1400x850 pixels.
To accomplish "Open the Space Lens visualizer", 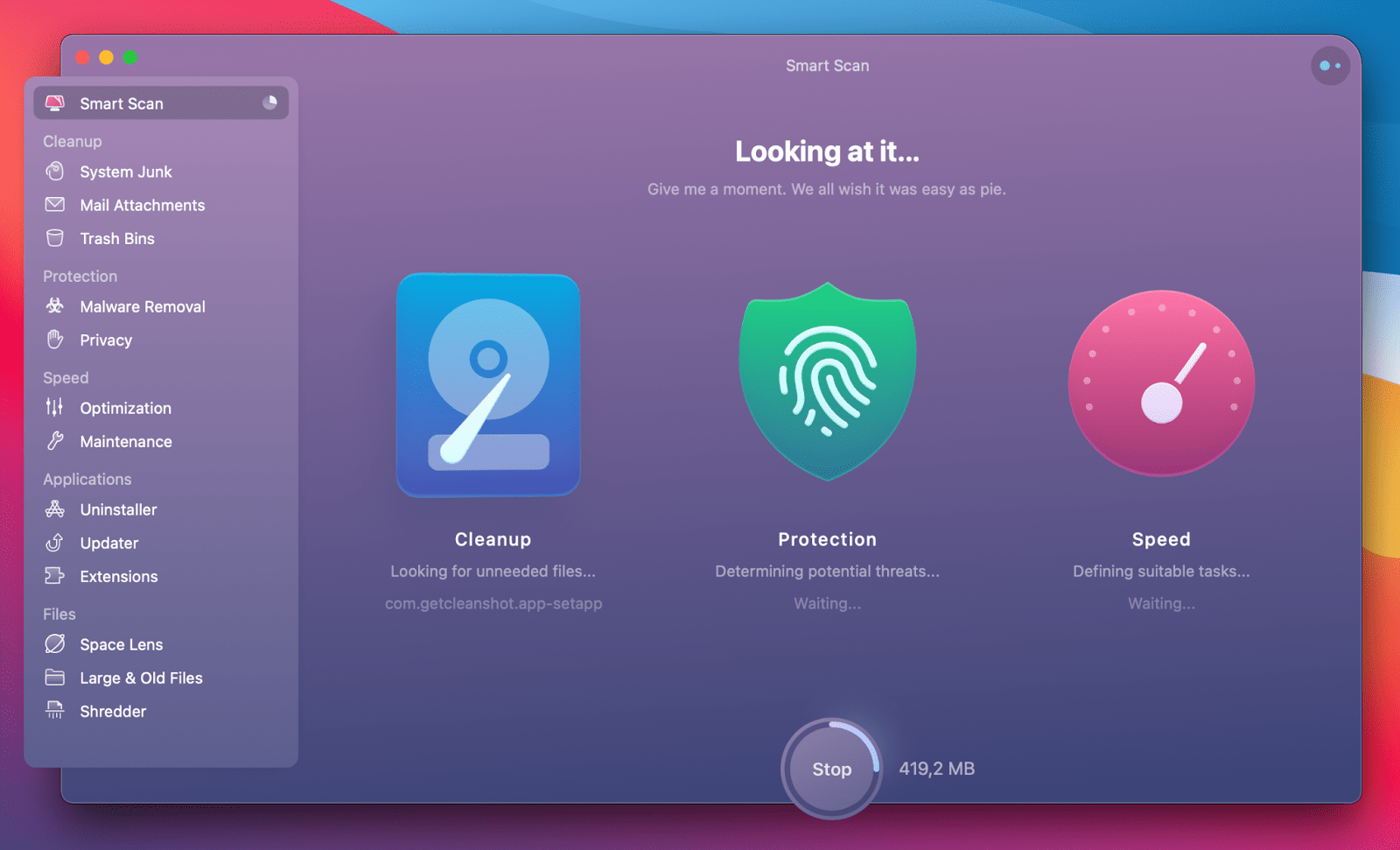I will 121,644.
